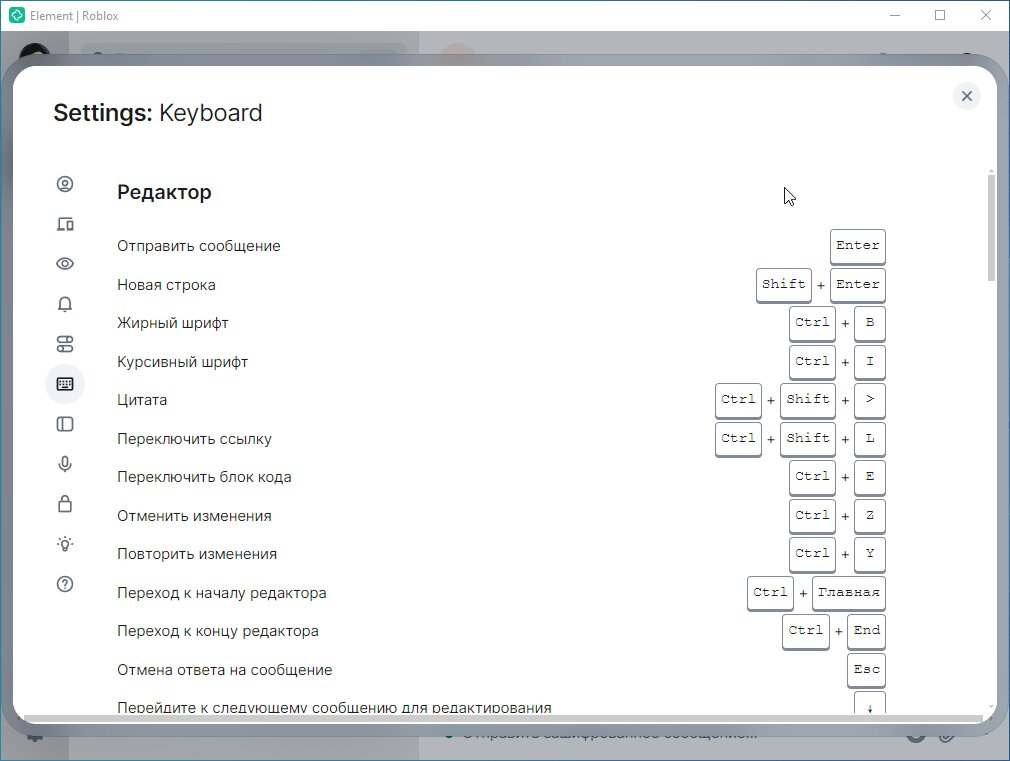The height and width of the screenshot is (761, 1010).
Task: Click the 'Переключить блок кода' row label
Action: 204,477
